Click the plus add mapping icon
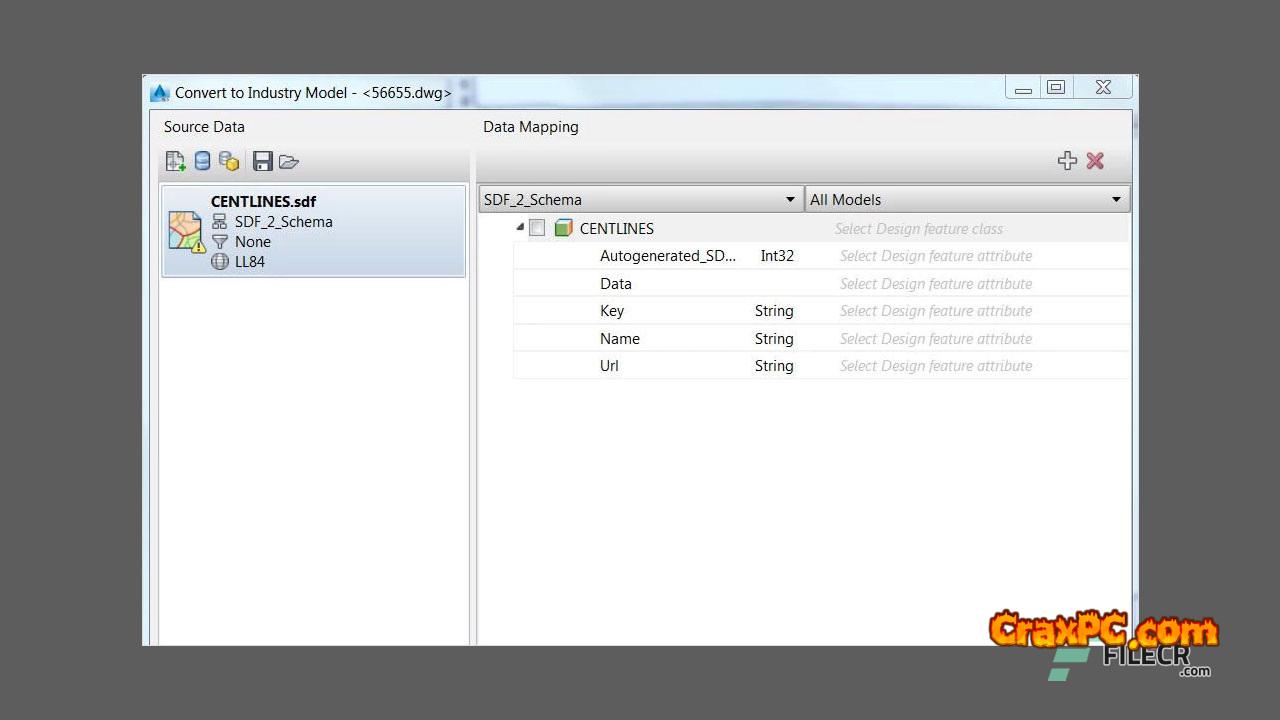 coord(1067,161)
